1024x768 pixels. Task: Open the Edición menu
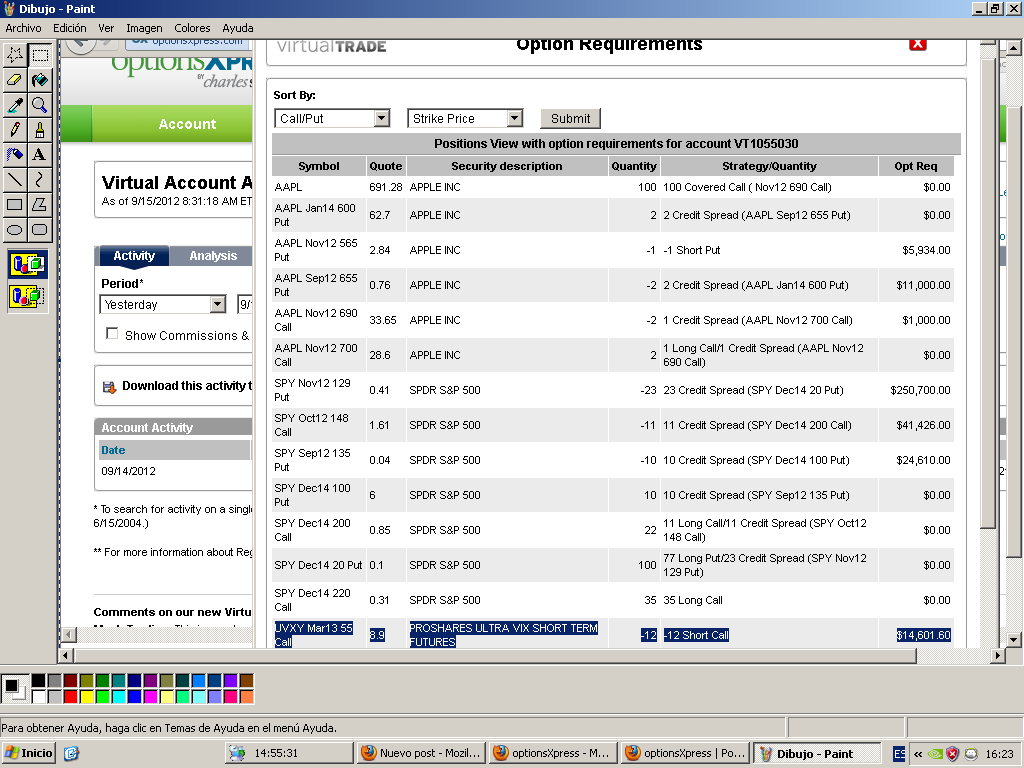click(70, 28)
